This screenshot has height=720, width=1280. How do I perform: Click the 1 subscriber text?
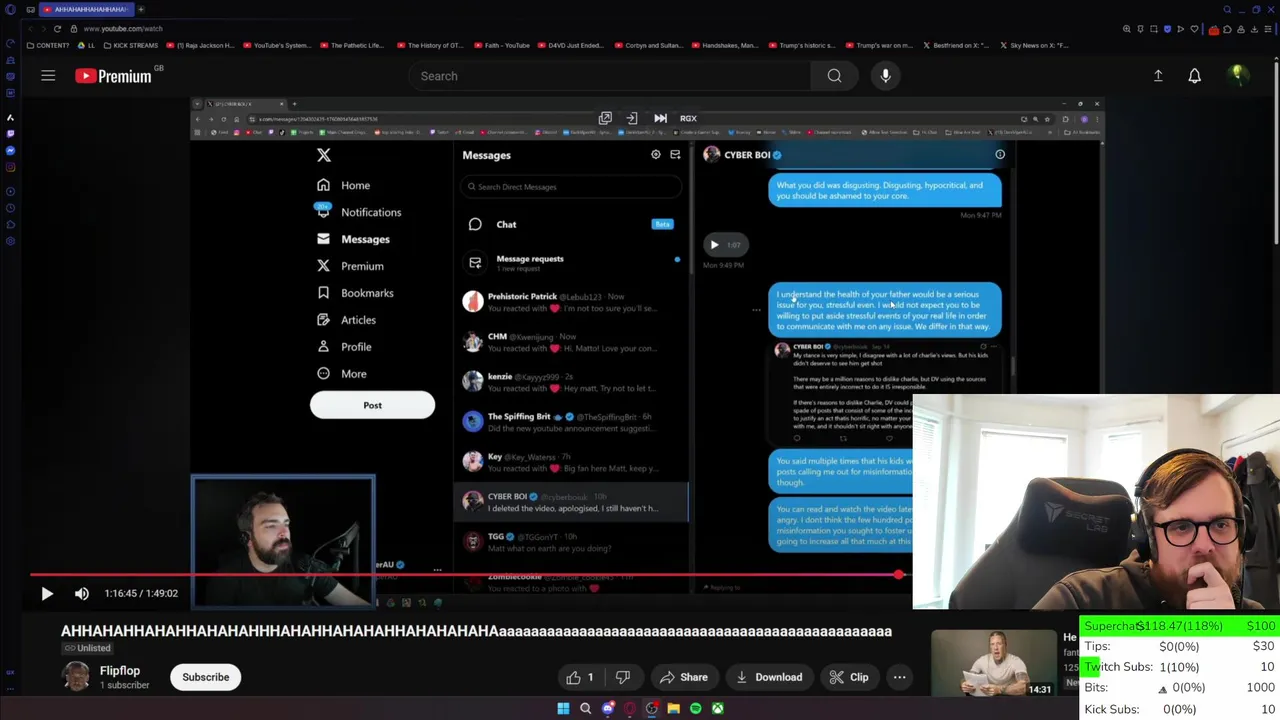point(124,686)
